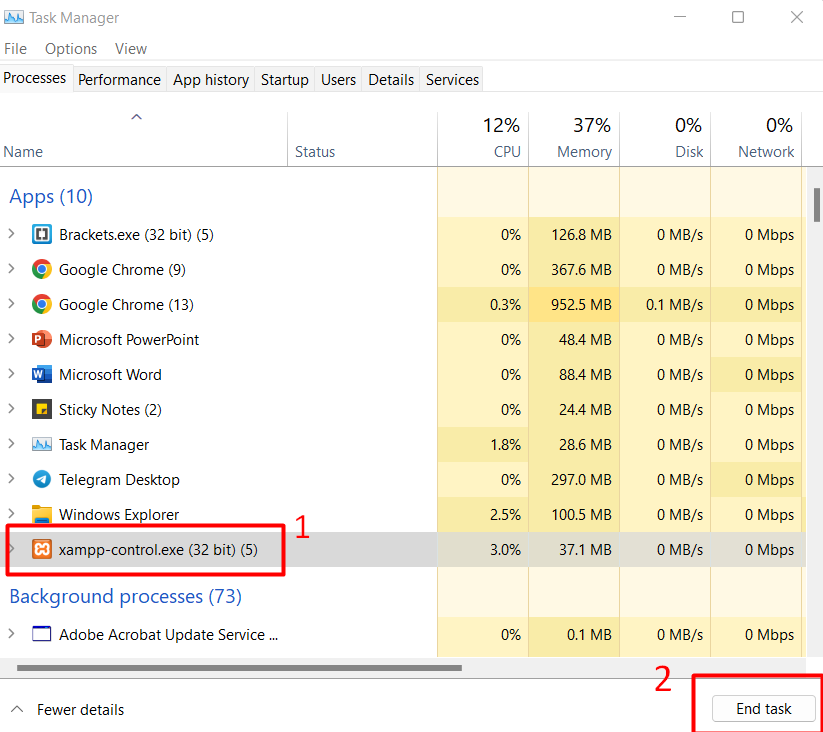Select the xampp-control.exe orange icon
Screen dimensions: 823x732
click(42, 549)
